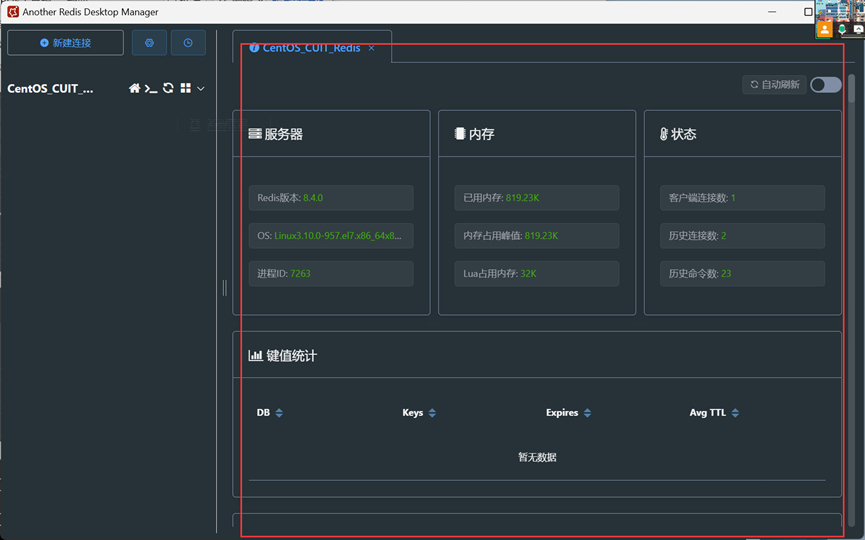The image size is (865, 540).
Task: Click the sidebar resize handle divider grip
Action: [x=225, y=287]
